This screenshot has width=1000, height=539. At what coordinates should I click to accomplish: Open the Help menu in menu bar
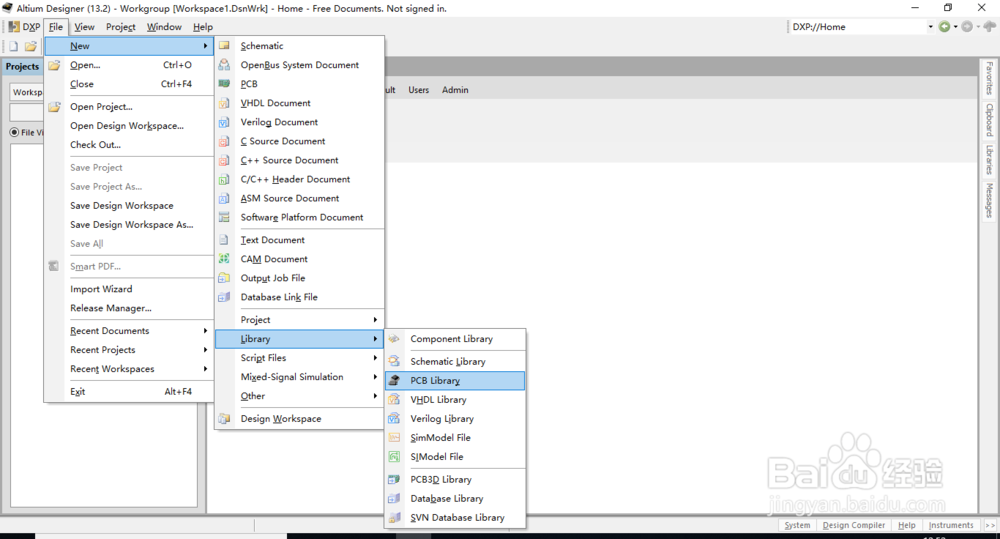click(x=203, y=27)
